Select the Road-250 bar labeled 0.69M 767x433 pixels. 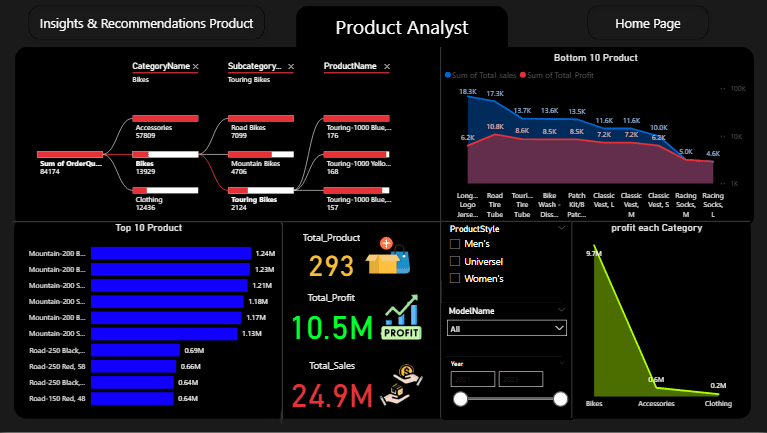coord(135,350)
